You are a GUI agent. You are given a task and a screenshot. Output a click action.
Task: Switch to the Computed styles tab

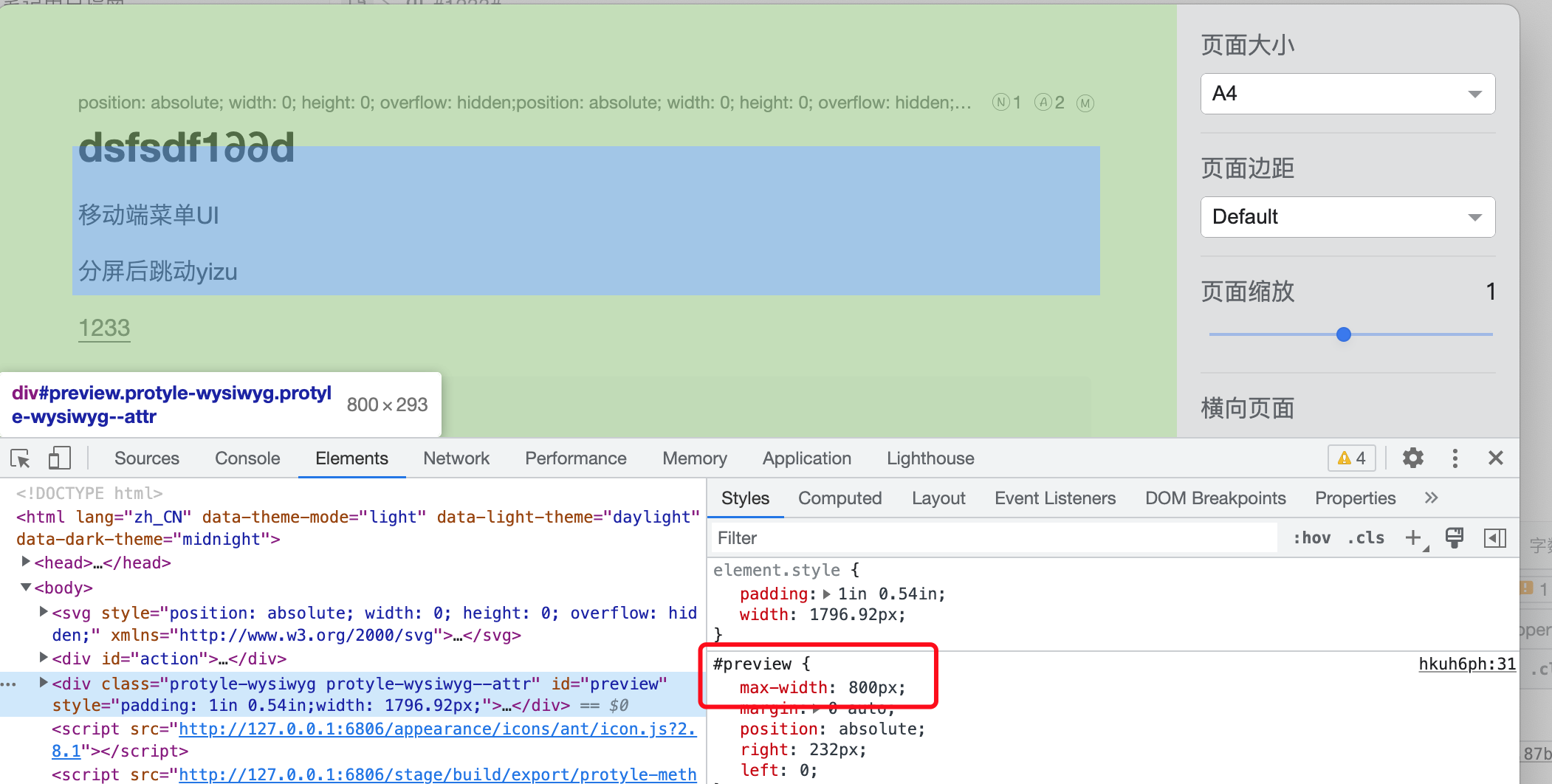pyautogui.click(x=839, y=498)
